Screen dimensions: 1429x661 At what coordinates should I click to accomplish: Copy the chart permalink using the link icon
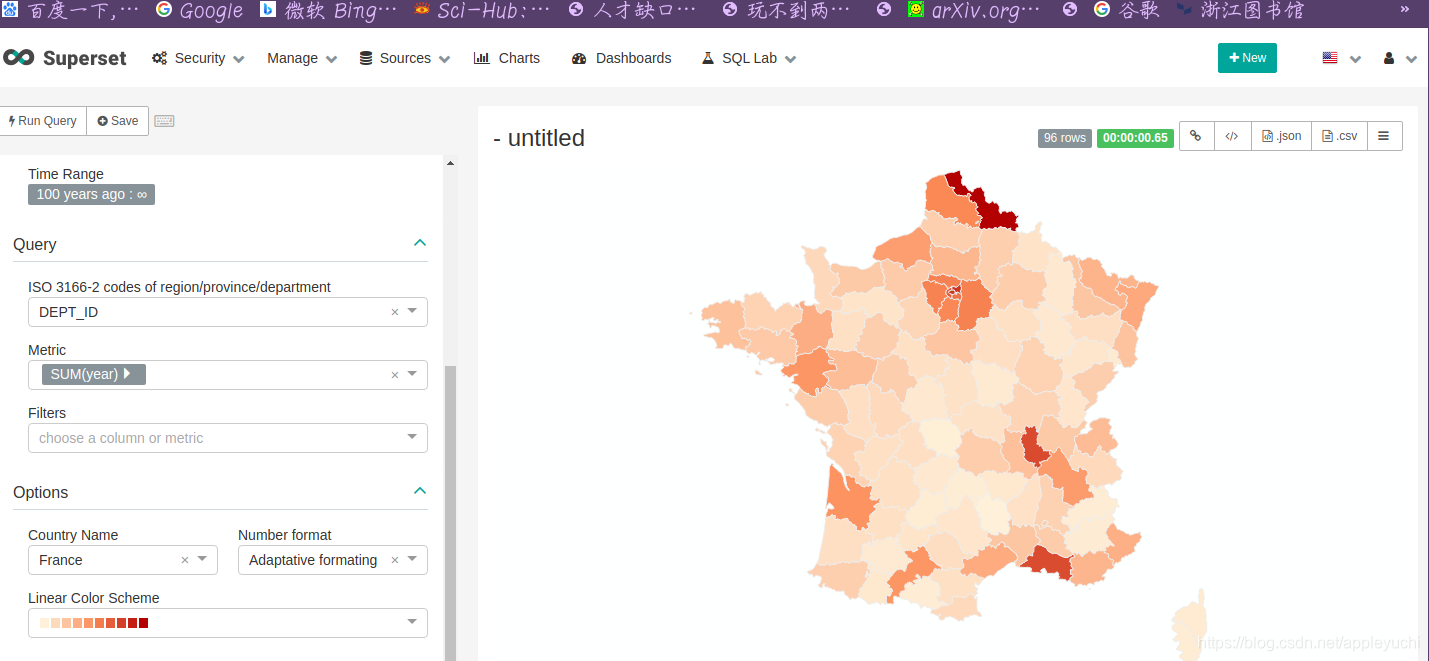click(1196, 136)
